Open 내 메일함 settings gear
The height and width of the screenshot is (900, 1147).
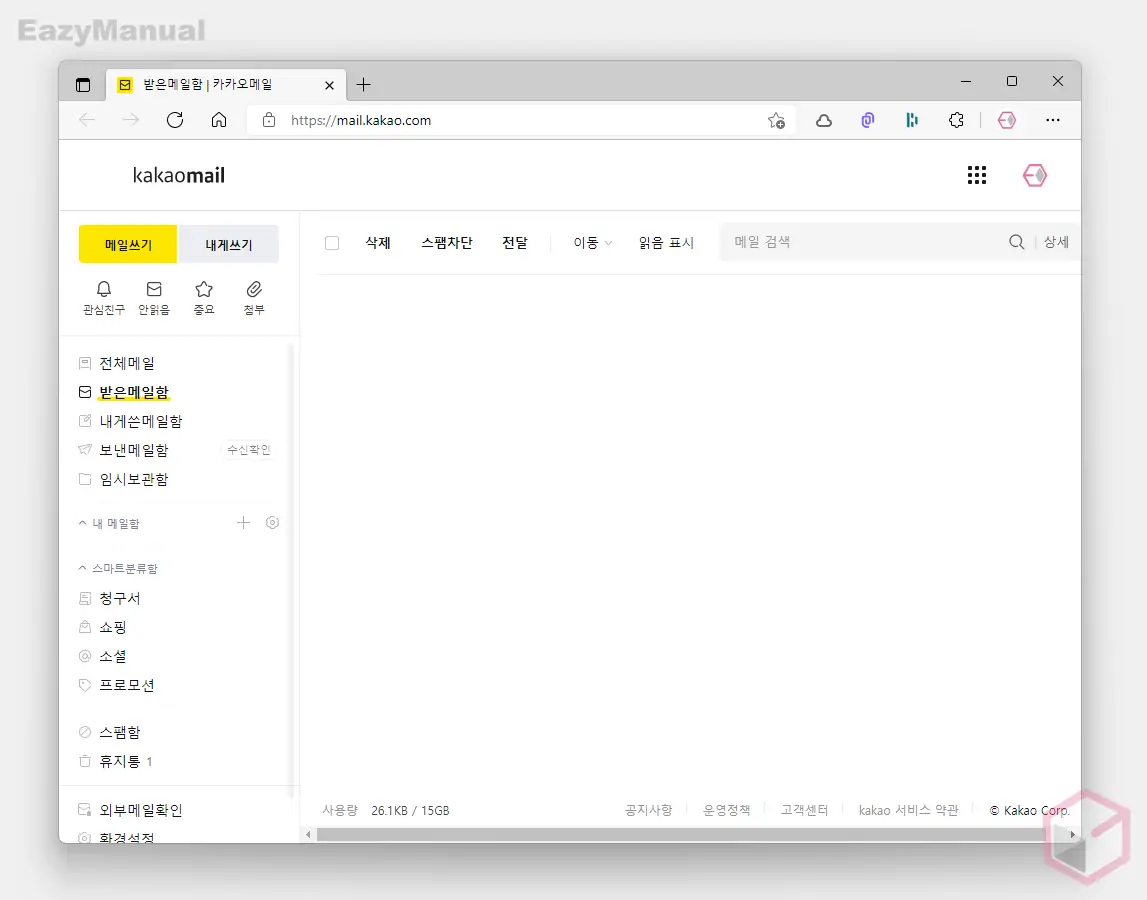(272, 522)
